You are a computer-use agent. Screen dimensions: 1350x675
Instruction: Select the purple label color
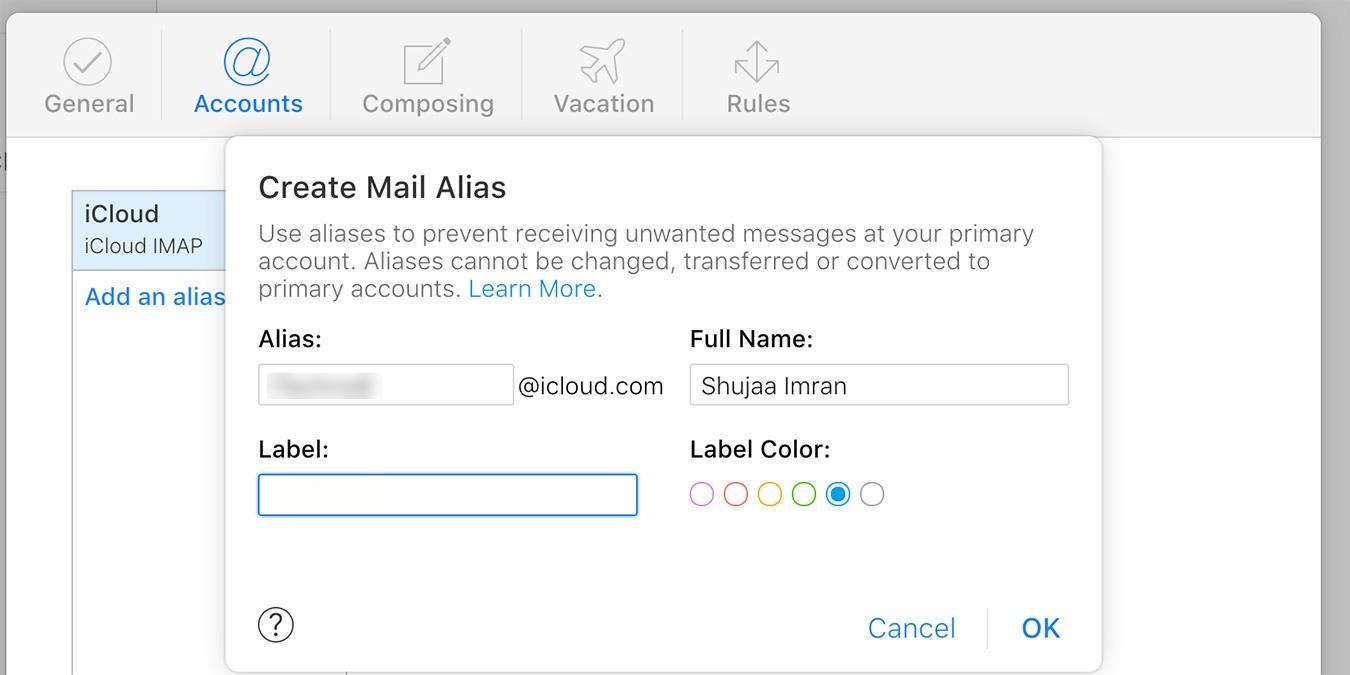click(701, 494)
